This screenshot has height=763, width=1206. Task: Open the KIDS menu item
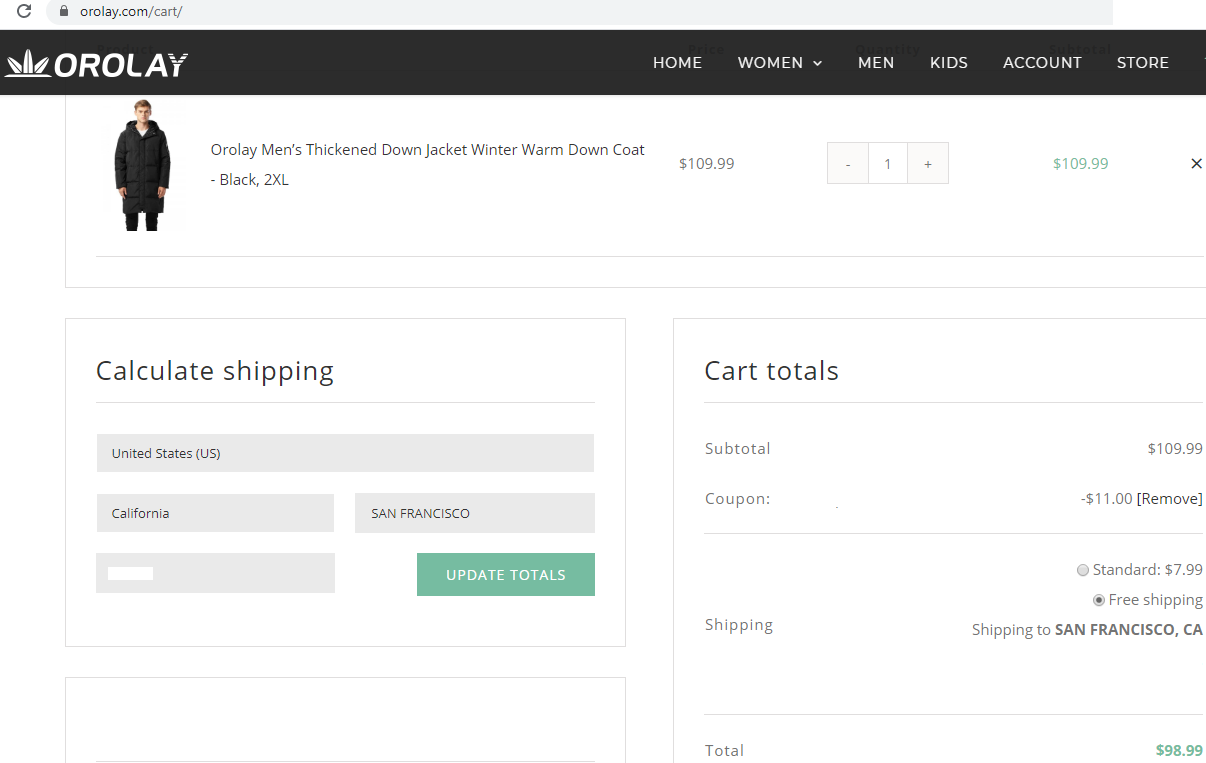(949, 63)
